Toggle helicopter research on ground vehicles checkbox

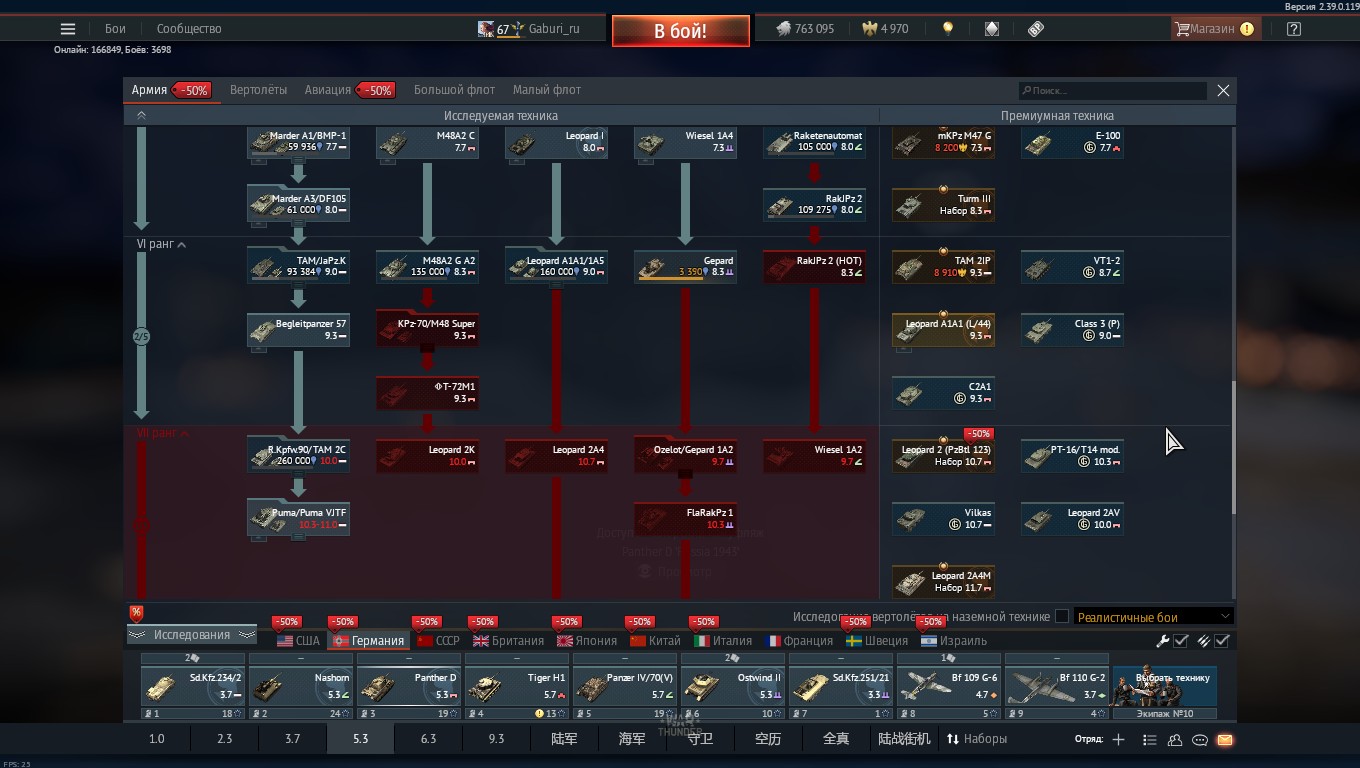(1062, 617)
